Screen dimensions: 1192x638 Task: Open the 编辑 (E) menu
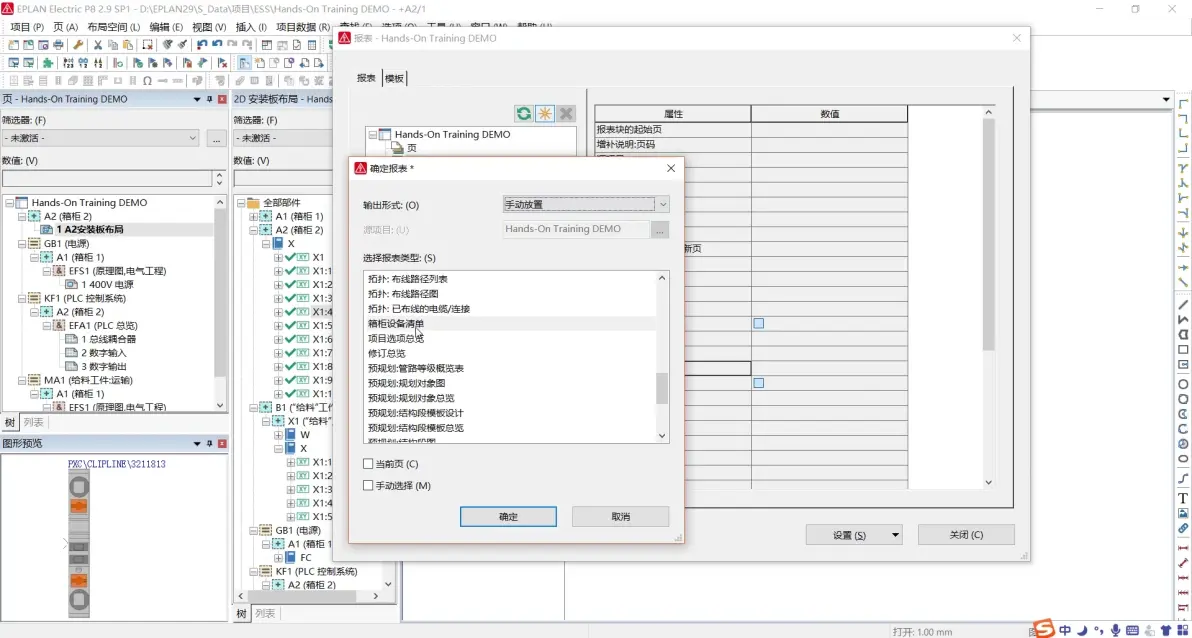tap(166, 27)
